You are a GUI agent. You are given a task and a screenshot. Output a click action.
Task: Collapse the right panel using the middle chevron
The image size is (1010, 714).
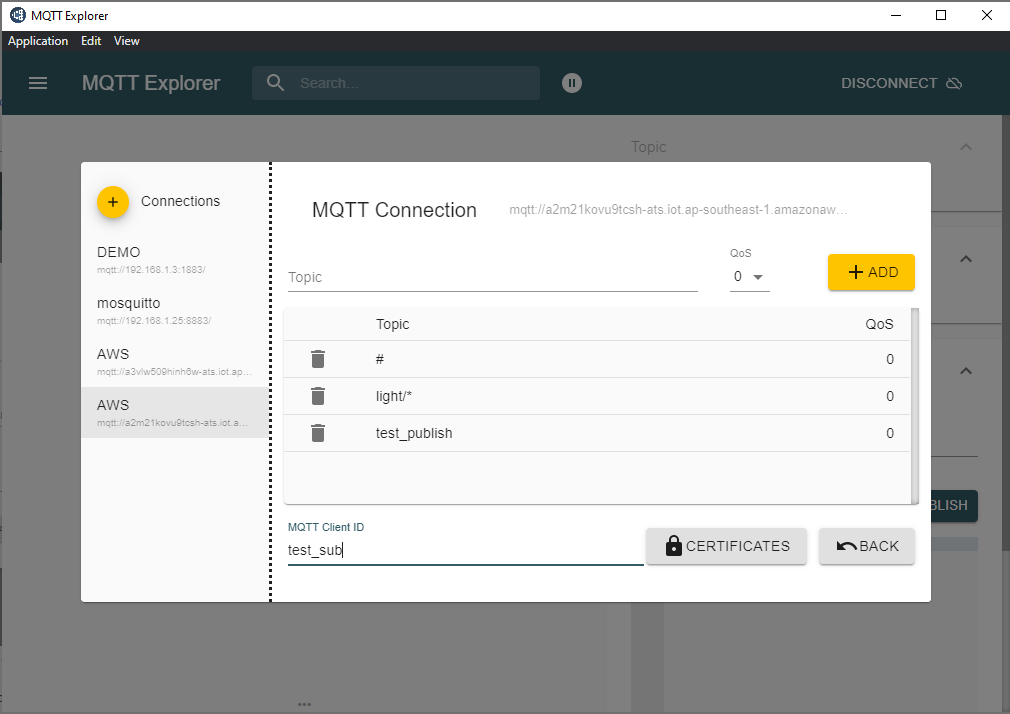tap(964, 258)
